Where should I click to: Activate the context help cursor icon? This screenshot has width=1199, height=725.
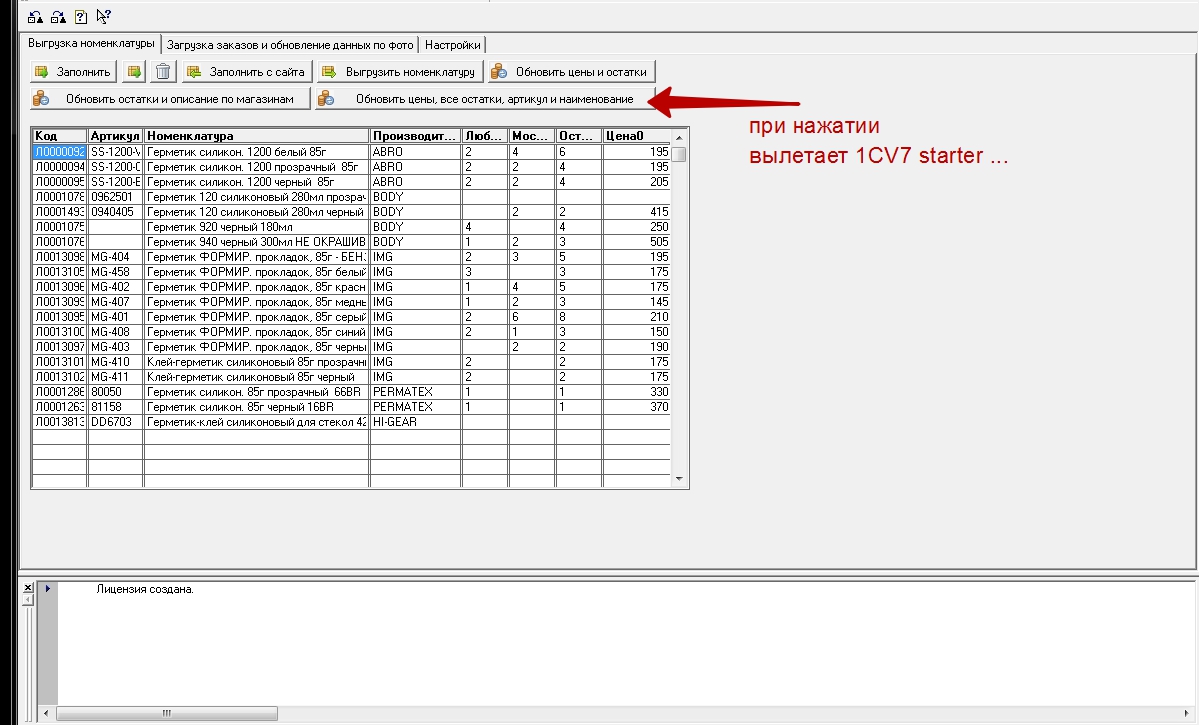click(103, 16)
